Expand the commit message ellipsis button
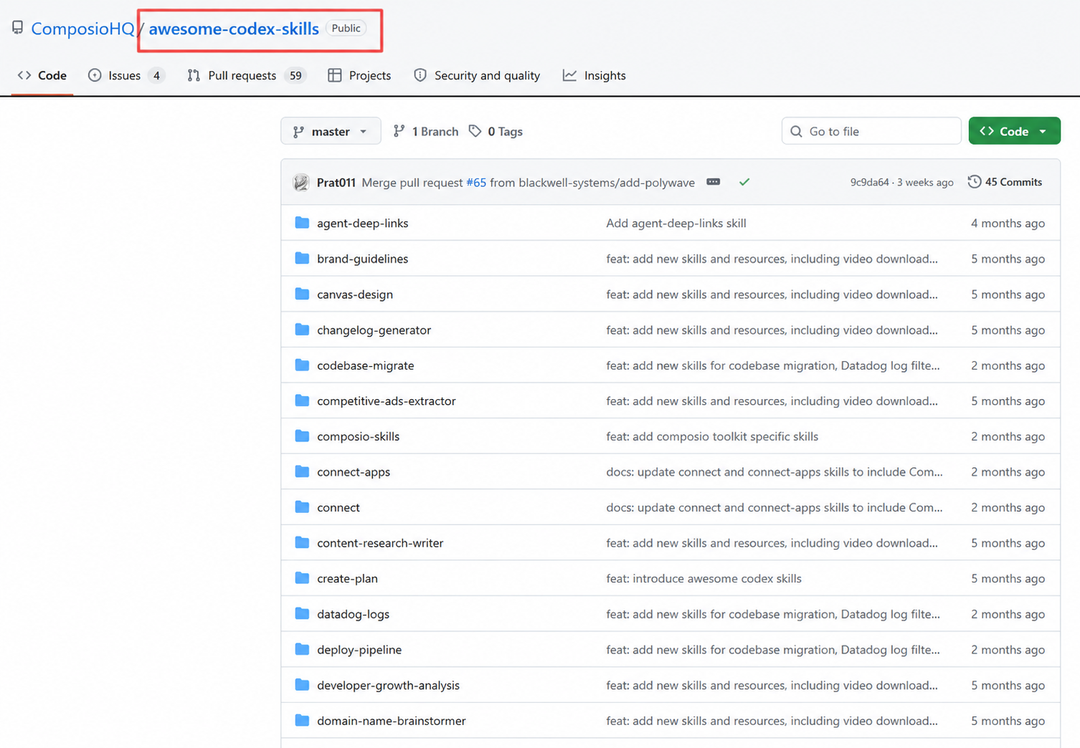1080x748 pixels. (x=713, y=182)
